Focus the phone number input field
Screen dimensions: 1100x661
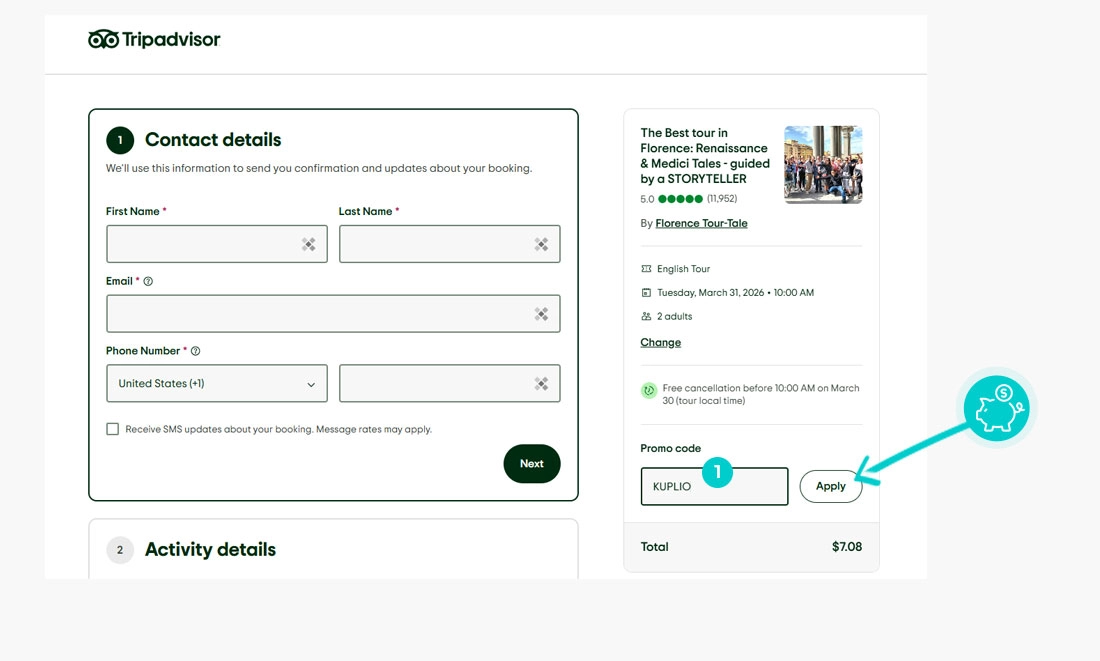pos(449,383)
